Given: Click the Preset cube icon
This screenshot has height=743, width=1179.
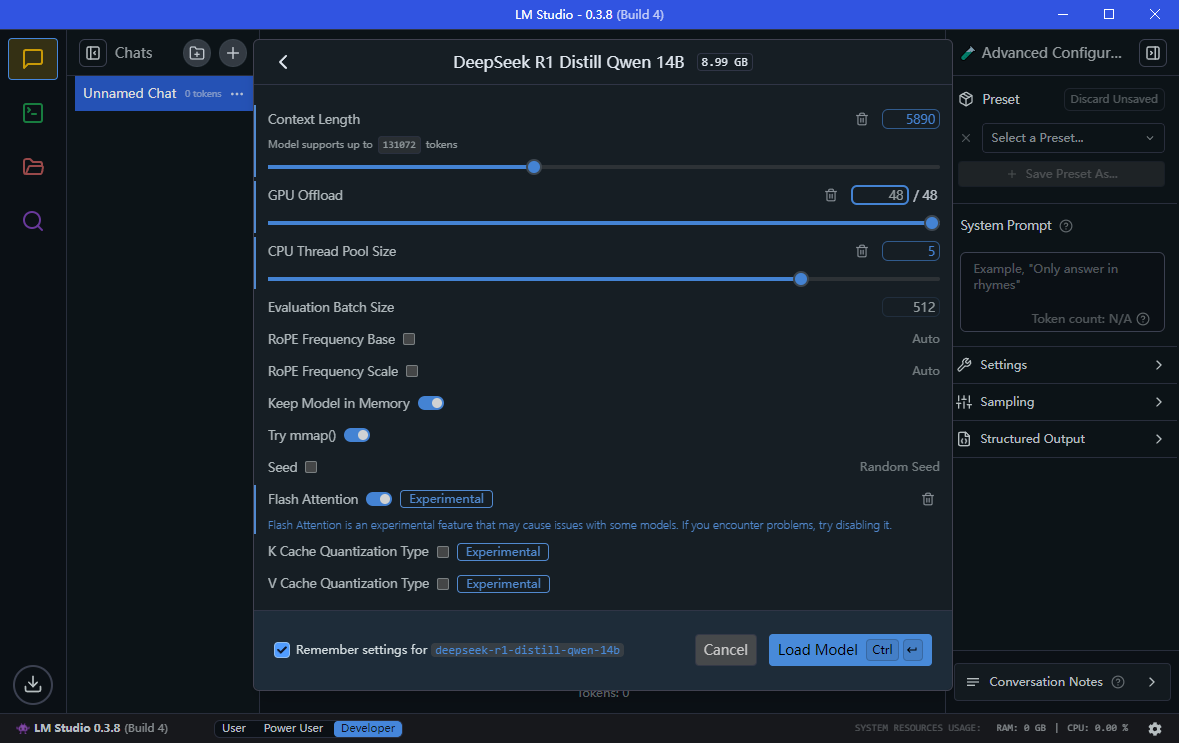Looking at the screenshot, I should 966,99.
